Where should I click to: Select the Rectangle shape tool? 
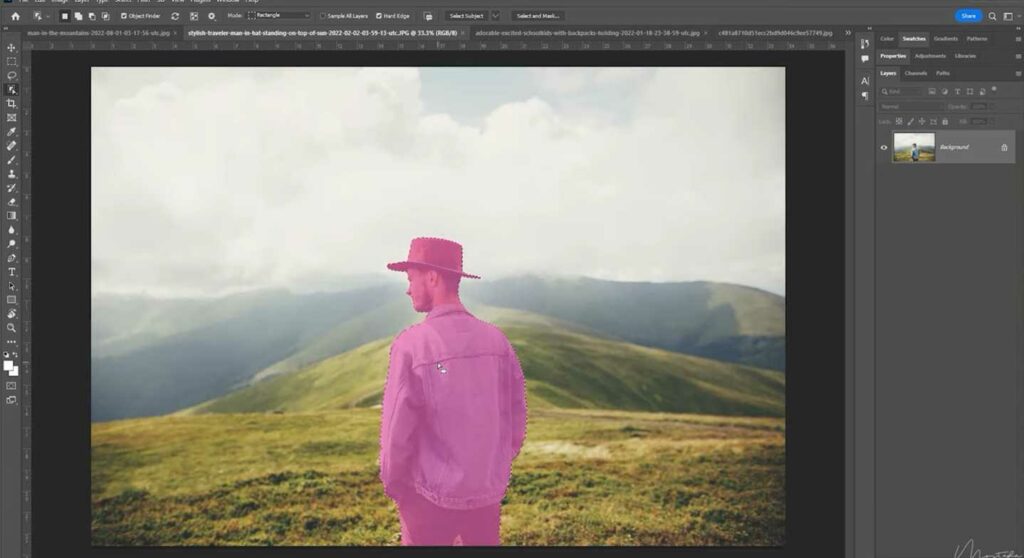(x=11, y=300)
